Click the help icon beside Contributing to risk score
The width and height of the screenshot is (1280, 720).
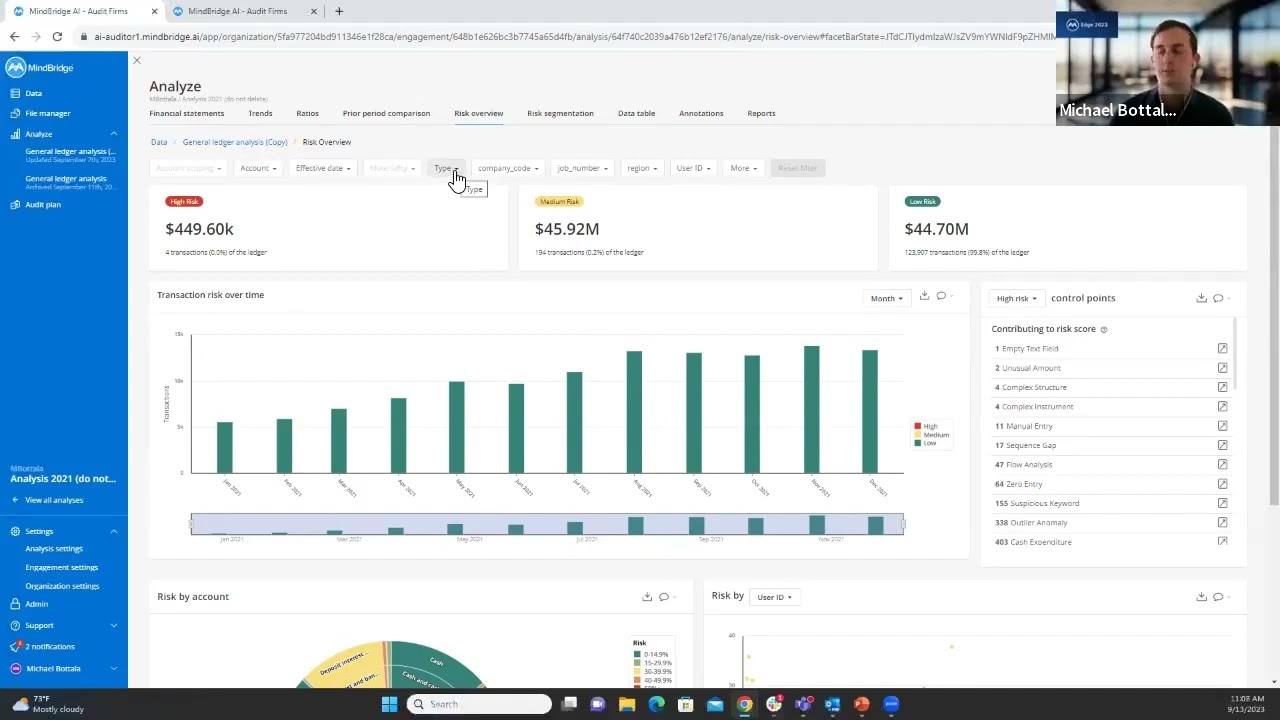point(1104,329)
